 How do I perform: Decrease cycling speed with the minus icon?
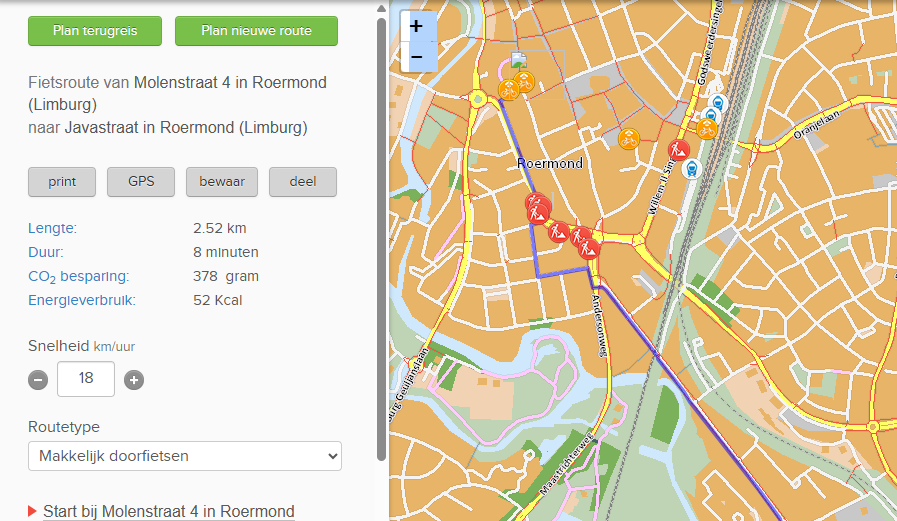[x=38, y=380]
